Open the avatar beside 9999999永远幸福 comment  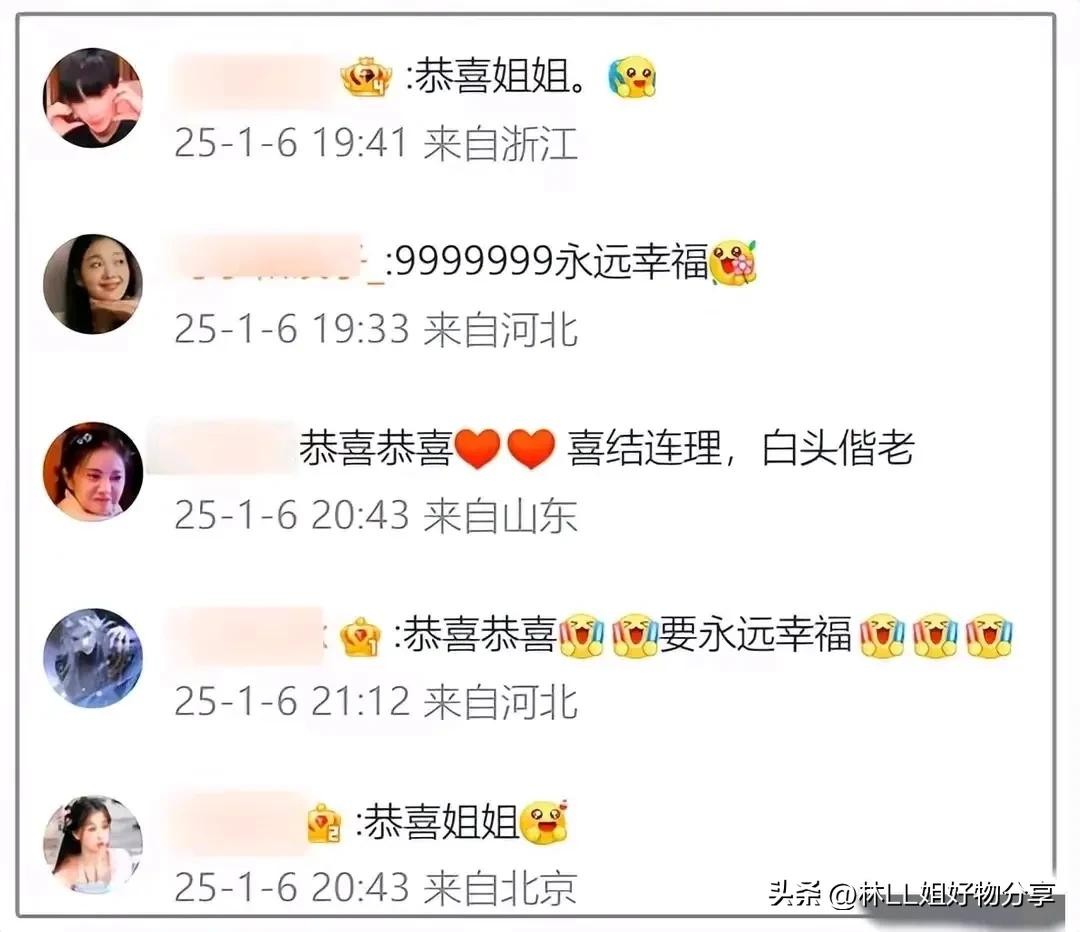(92, 284)
